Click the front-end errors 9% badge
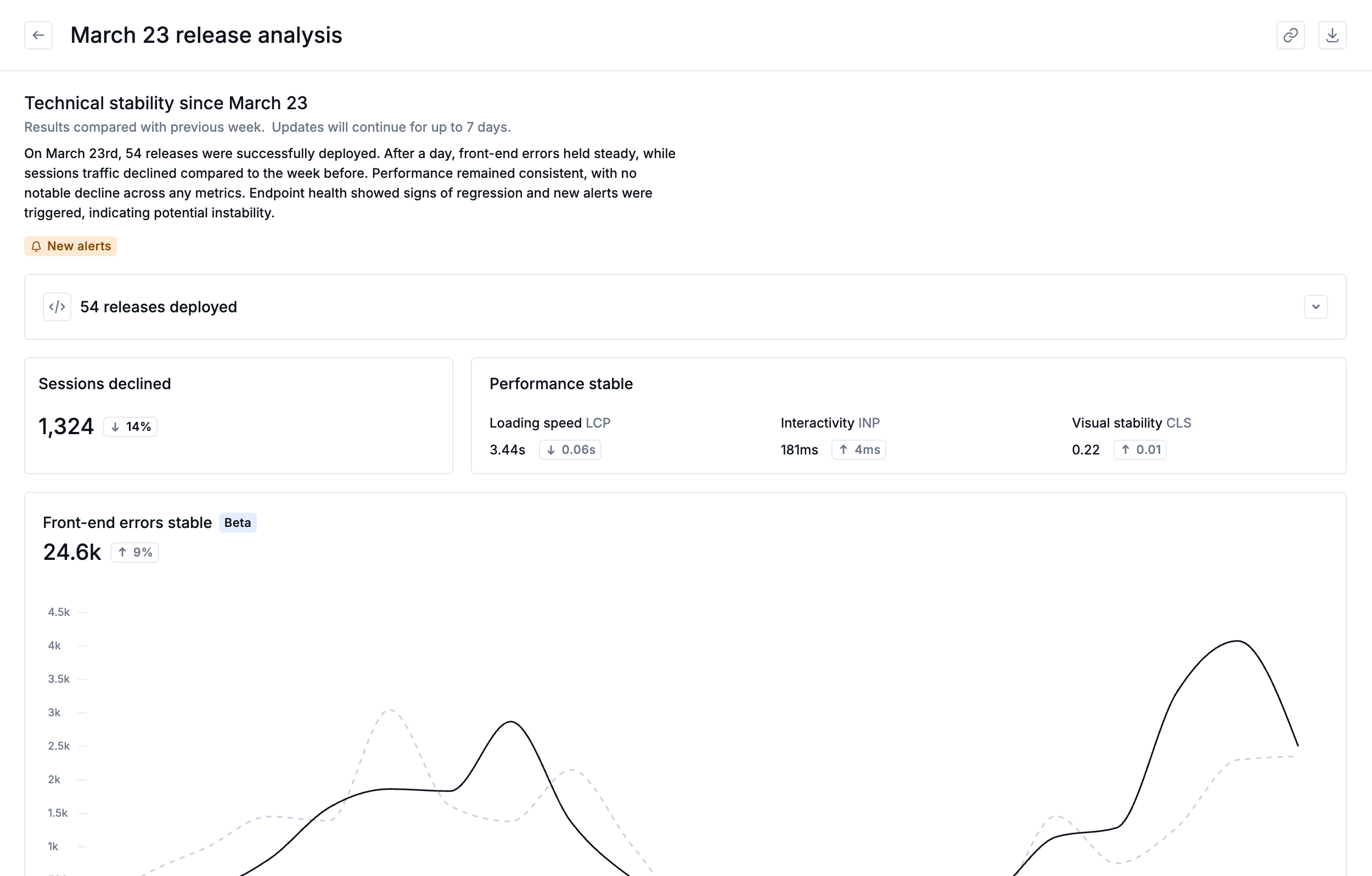1372x876 pixels. point(134,552)
